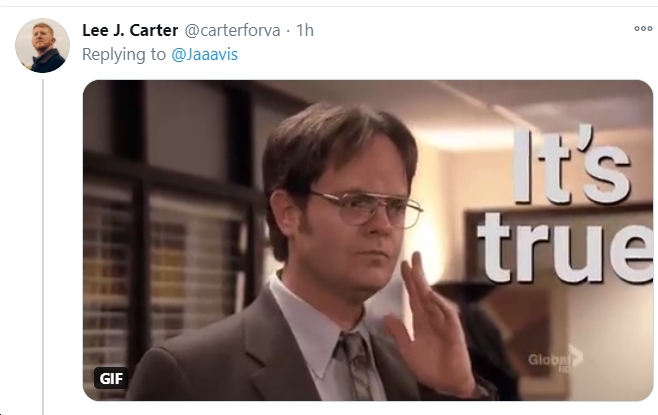This screenshot has width=658, height=415.
Task: Open the tweet's three-dot more options menu
Action: click(643, 29)
